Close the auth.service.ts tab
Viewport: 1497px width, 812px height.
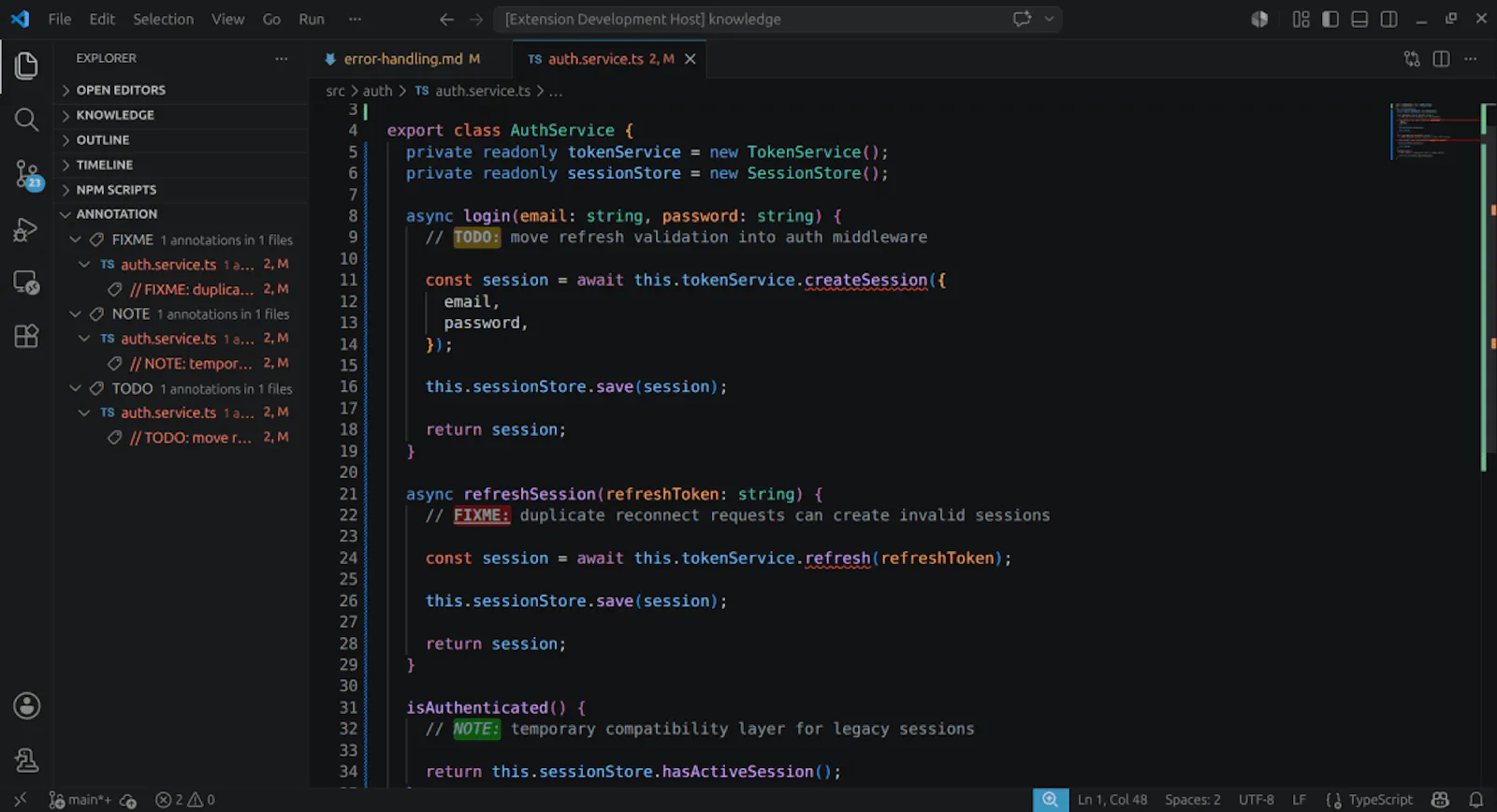coord(690,59)
